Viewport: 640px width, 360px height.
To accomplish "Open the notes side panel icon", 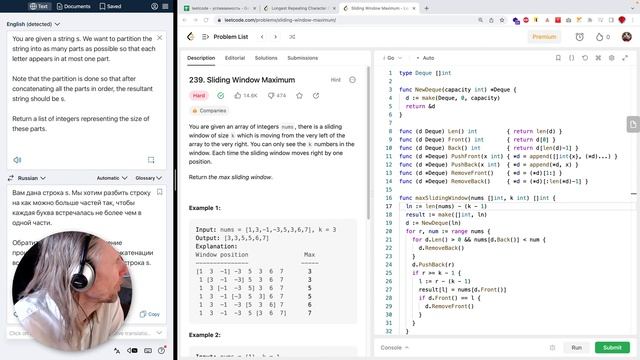I will coord(633,124).
